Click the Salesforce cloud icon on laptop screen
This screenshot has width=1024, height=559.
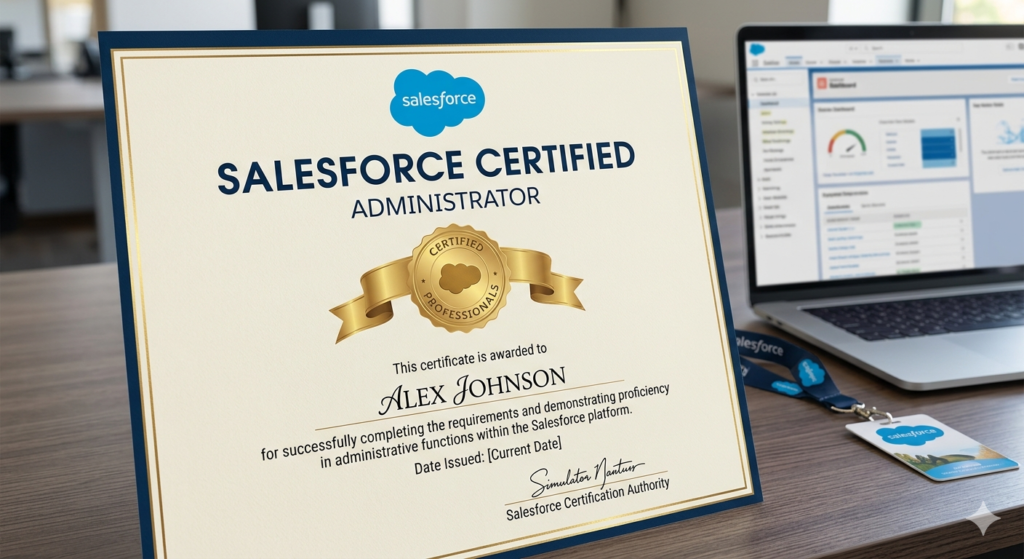click(x=757, y=49)
